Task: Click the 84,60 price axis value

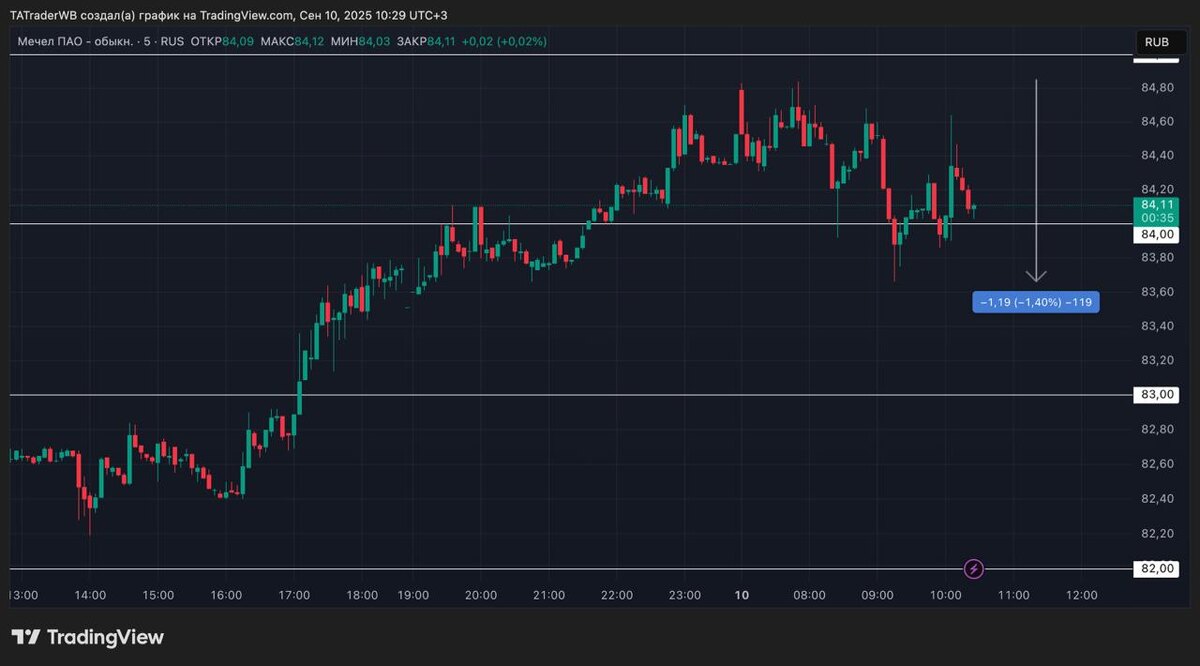Action: pos(1157,122)
